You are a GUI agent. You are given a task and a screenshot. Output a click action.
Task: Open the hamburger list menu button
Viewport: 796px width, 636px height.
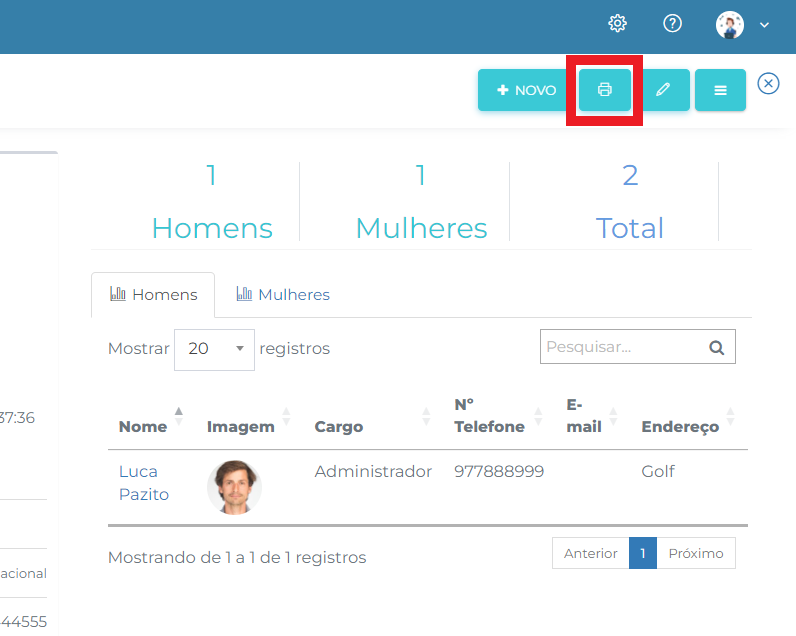click(x=720, y=90)
